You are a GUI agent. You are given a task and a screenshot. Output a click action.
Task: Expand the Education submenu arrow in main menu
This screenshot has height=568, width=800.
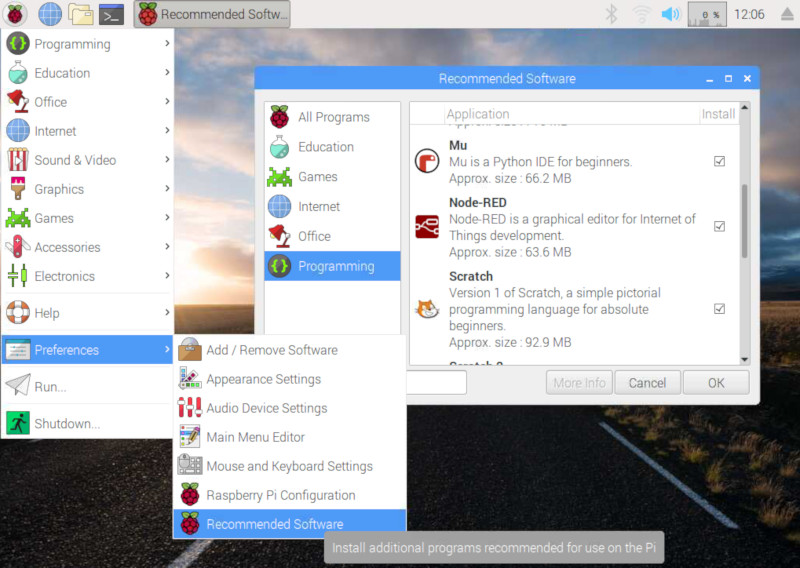coord(167,72)
